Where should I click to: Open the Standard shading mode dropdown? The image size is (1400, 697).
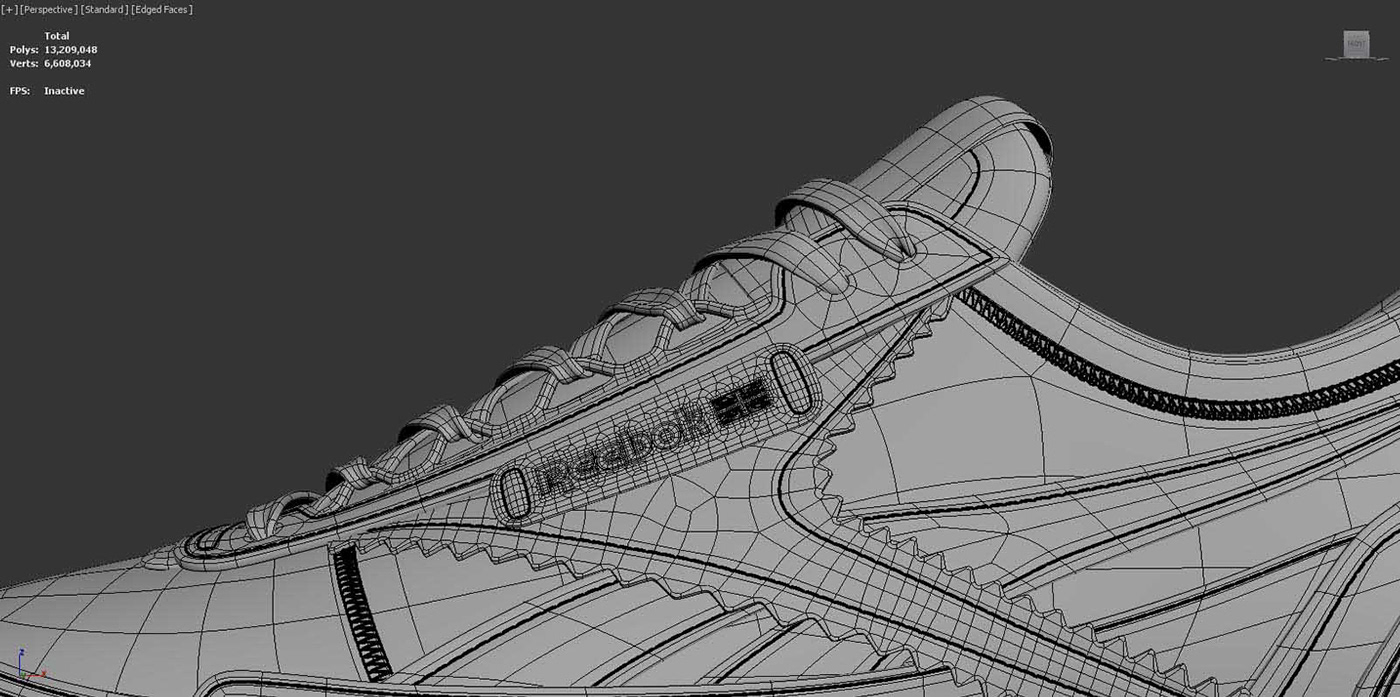click(x=103, y=9)
